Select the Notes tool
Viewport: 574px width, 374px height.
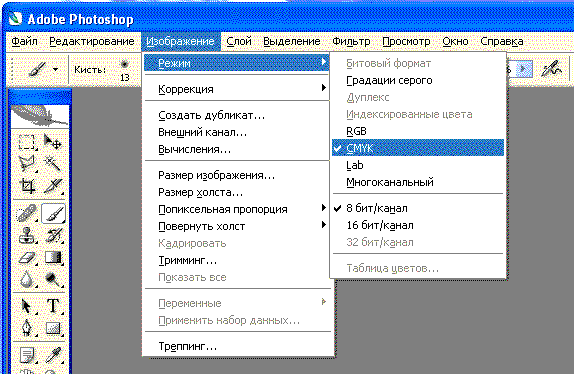point(27,355)
